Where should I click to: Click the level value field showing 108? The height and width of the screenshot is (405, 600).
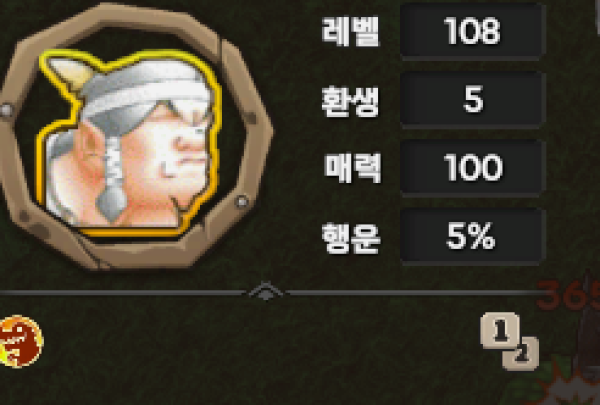click(472, 31)
